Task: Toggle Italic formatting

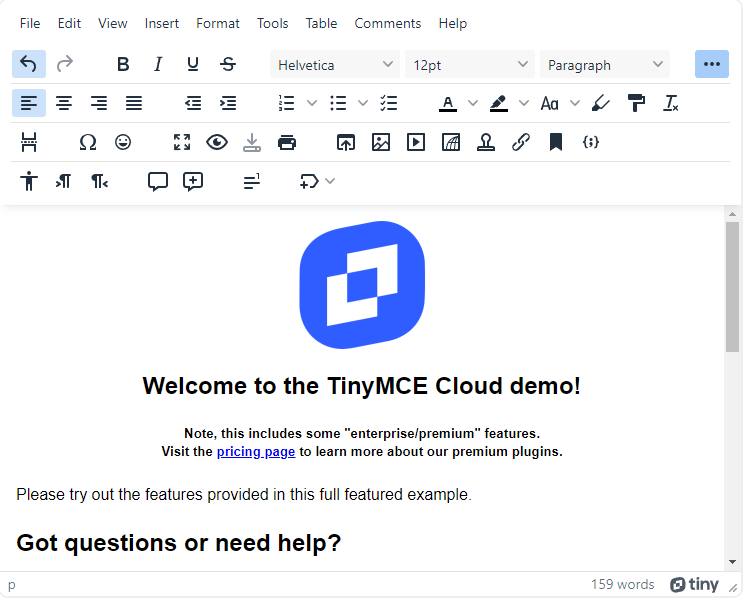Action: [158, 64]
